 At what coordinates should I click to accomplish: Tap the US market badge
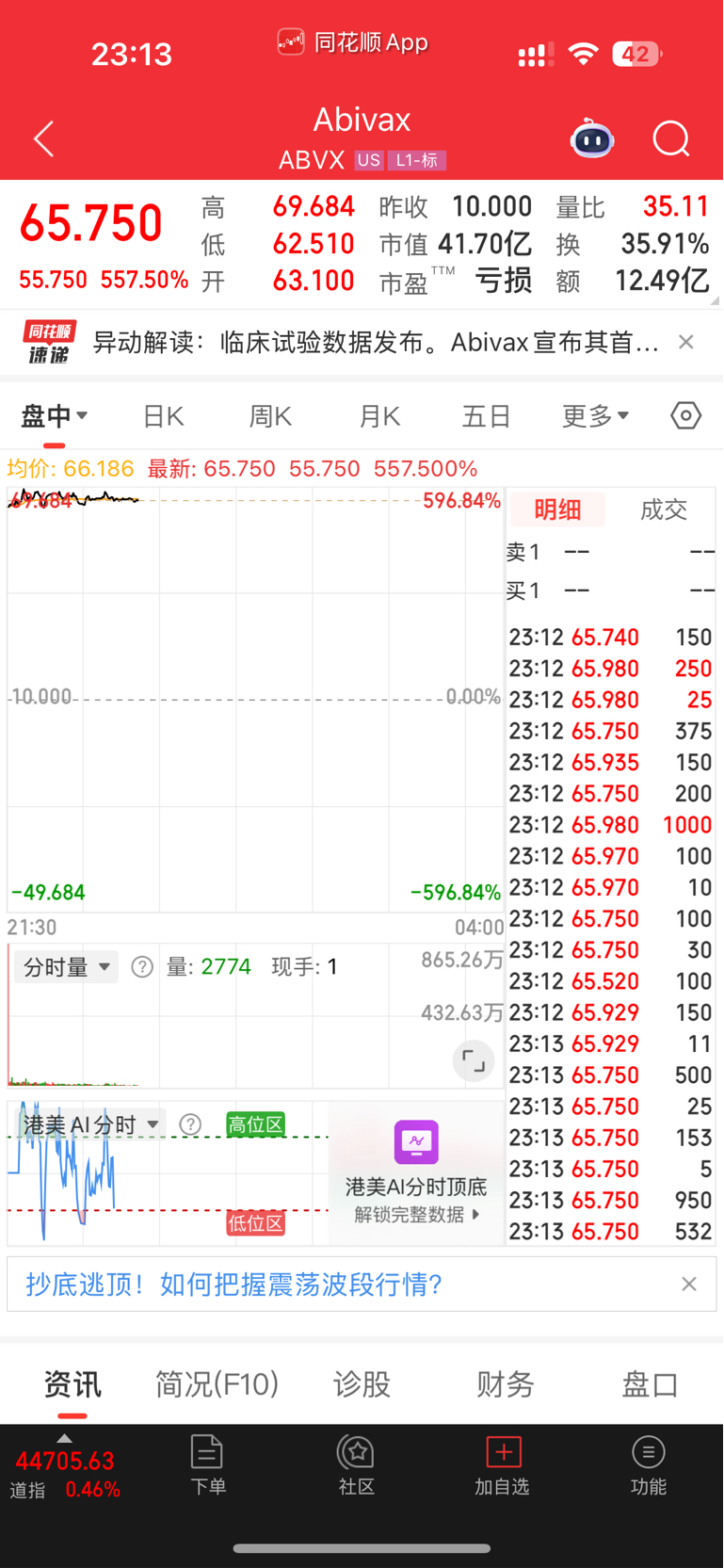coord(368,160)
